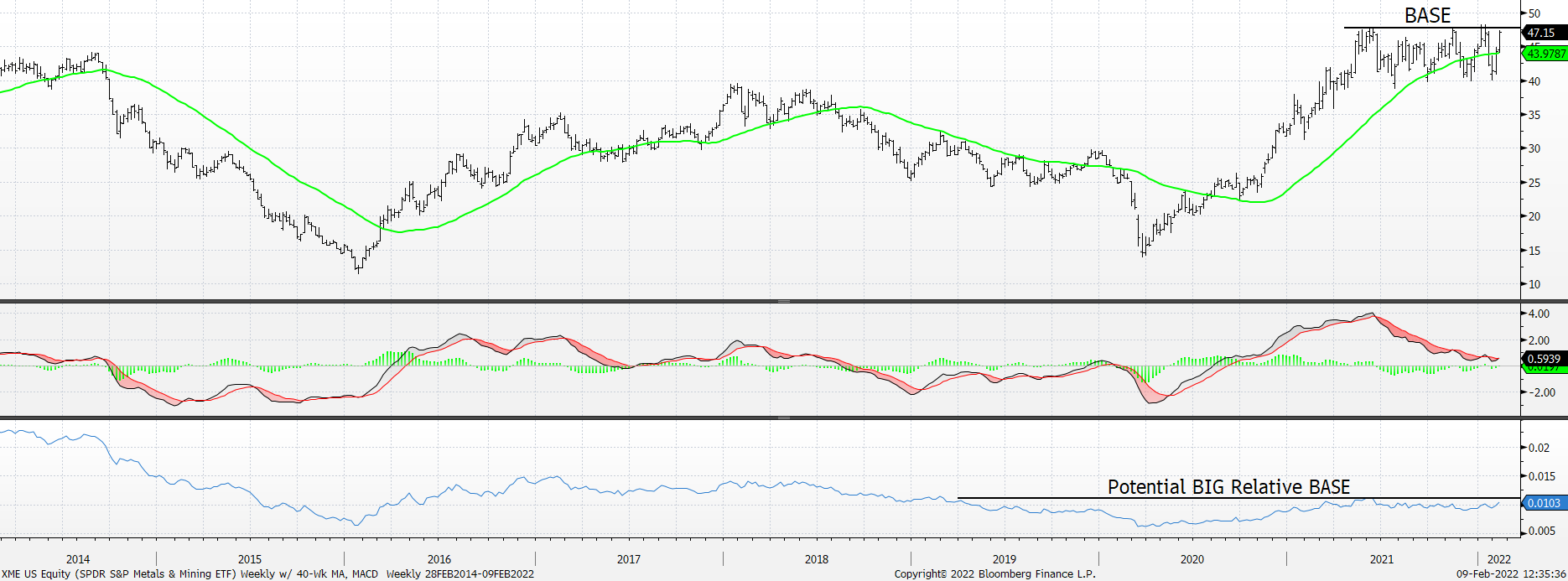Select the 2021 time axis label
The height and width of the screenshot is (581, 1568).
[1382, 559]
